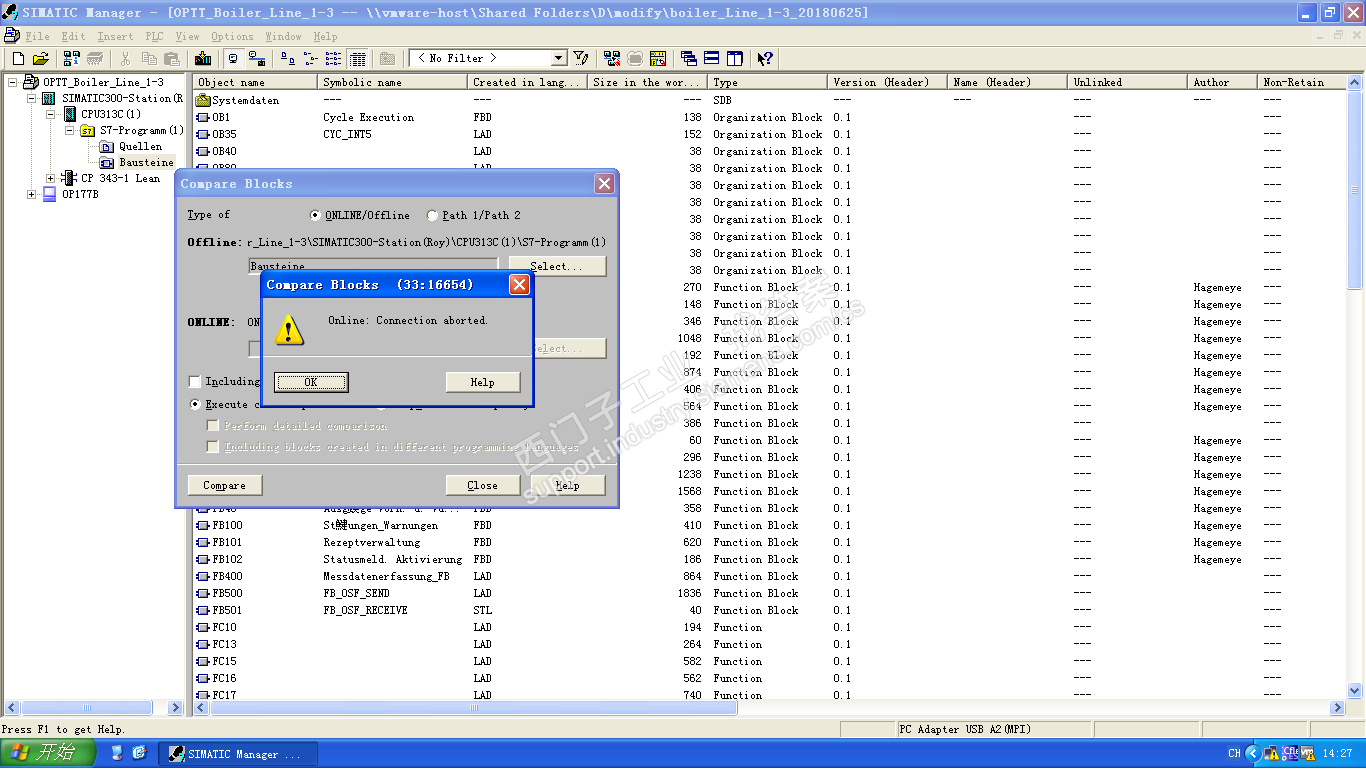Click Close button in Compare Blocks dialog
This screenshot has height=771, width=1366.
482,485
